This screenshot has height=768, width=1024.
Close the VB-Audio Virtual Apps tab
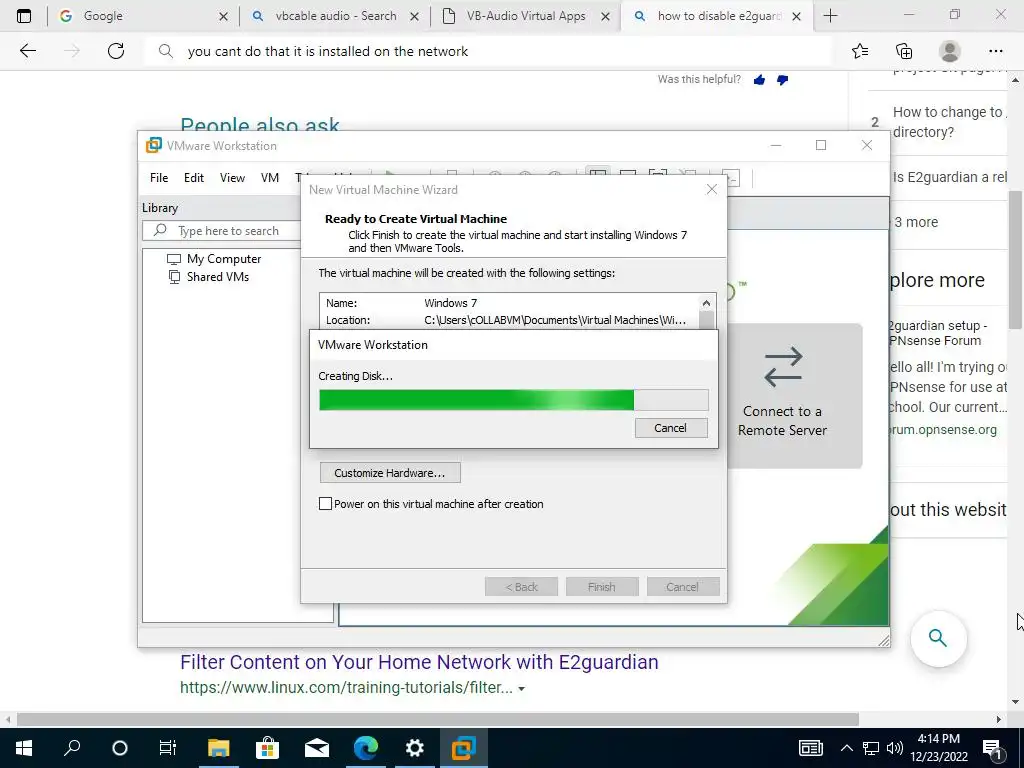tap(605, 16)
